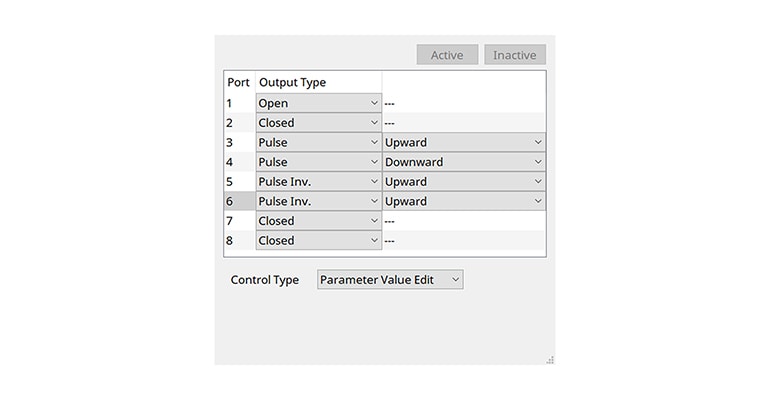Image resolution: width=770 pixels, height=400 pixels.
Task: Open Port 1 Output Type dropdown
Action: click(x=318, y=103)
